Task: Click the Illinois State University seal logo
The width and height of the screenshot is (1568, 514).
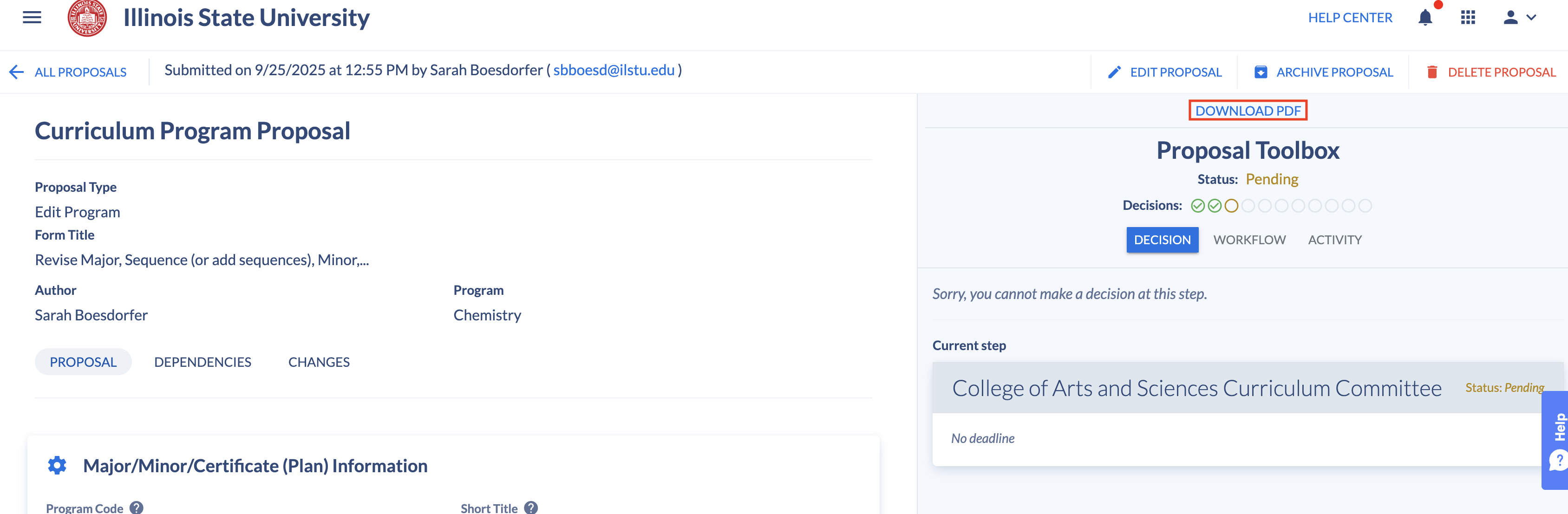Action: [x=87, y=18]
